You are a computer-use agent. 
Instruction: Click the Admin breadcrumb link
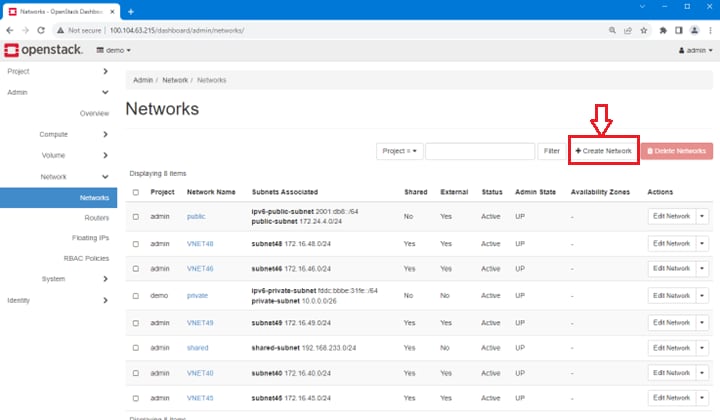[x=143, y=80]
